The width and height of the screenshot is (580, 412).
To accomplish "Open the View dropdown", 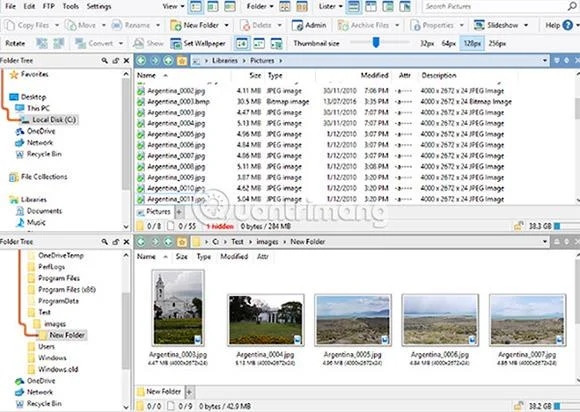I will [x=173, y=6].
